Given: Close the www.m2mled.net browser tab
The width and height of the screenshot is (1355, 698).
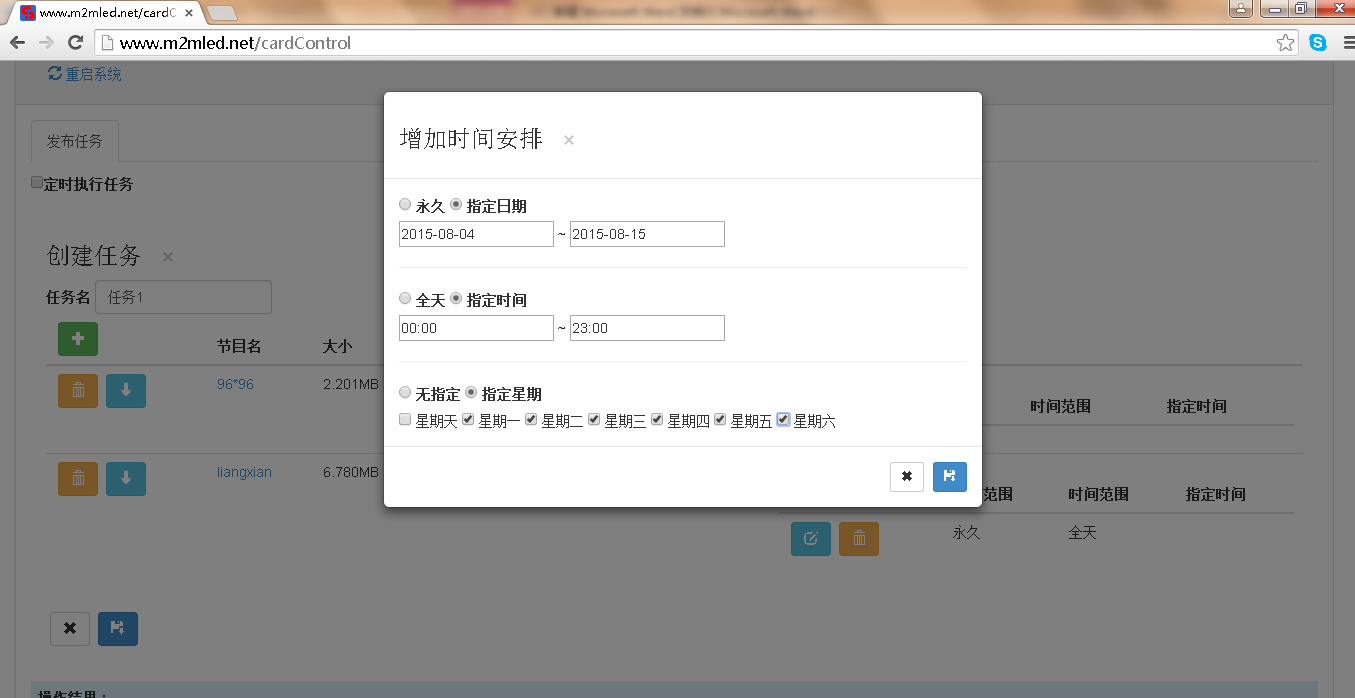Looking at the screenshot, I should [189, 13].
